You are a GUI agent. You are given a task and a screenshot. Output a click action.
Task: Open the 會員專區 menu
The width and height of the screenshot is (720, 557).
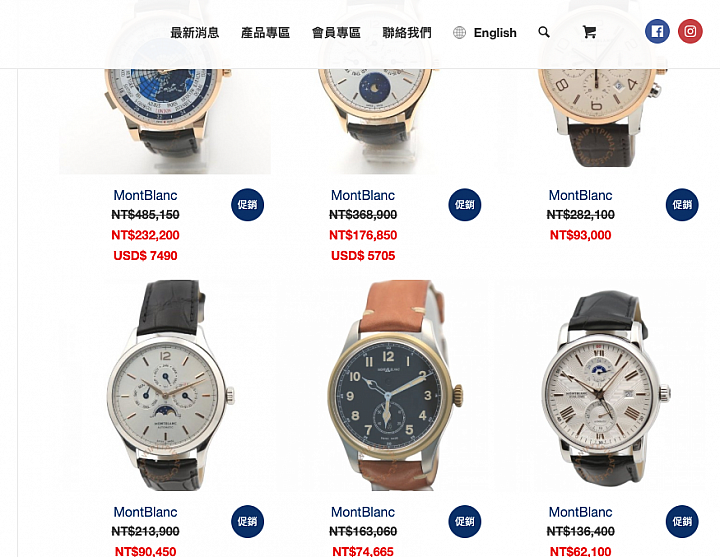click(336, 33)
